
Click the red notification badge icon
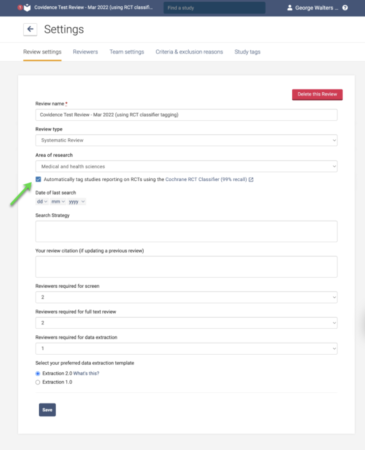click(20, 7)
